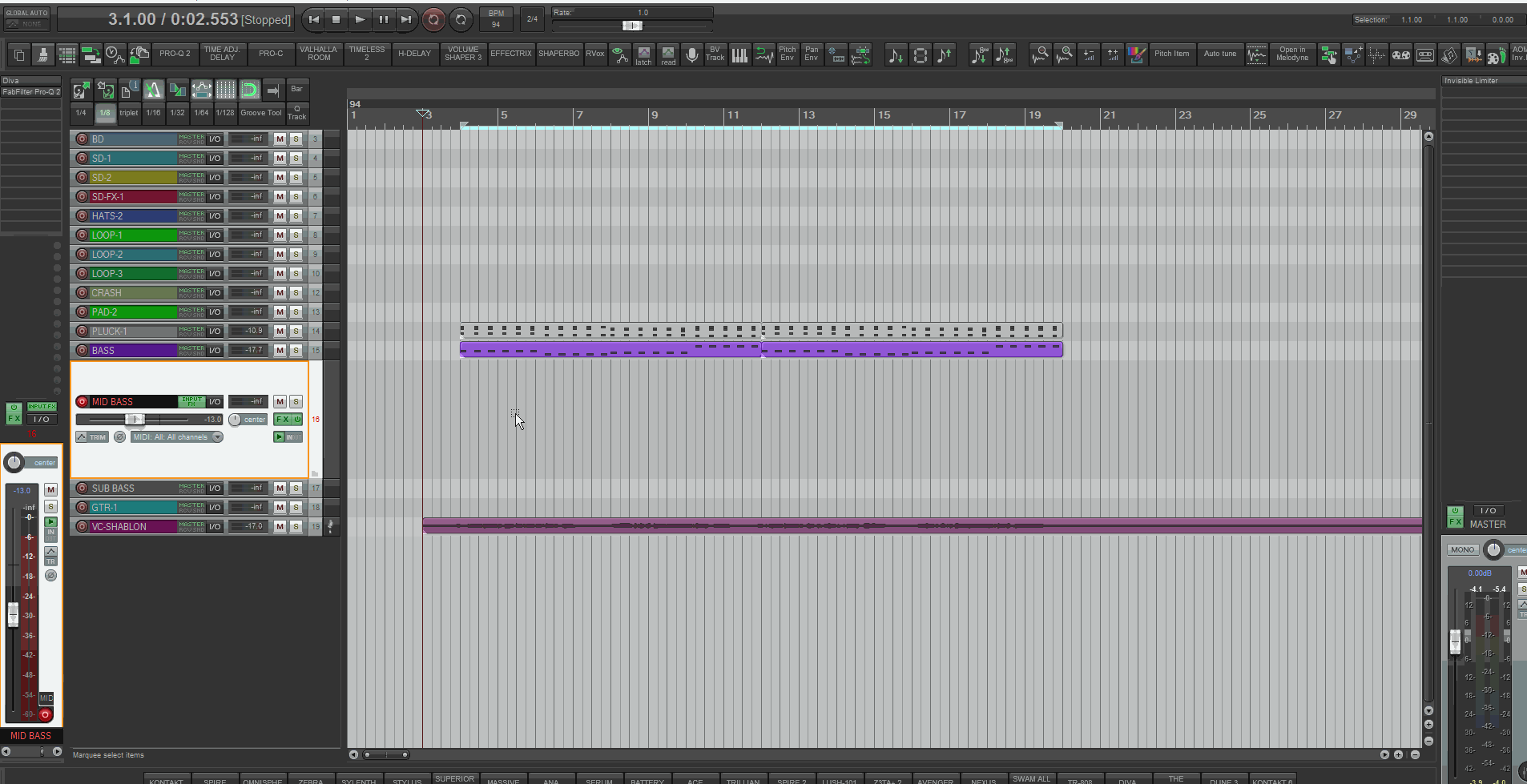Click the note-down transpose icon

click(x=896, y=54)
